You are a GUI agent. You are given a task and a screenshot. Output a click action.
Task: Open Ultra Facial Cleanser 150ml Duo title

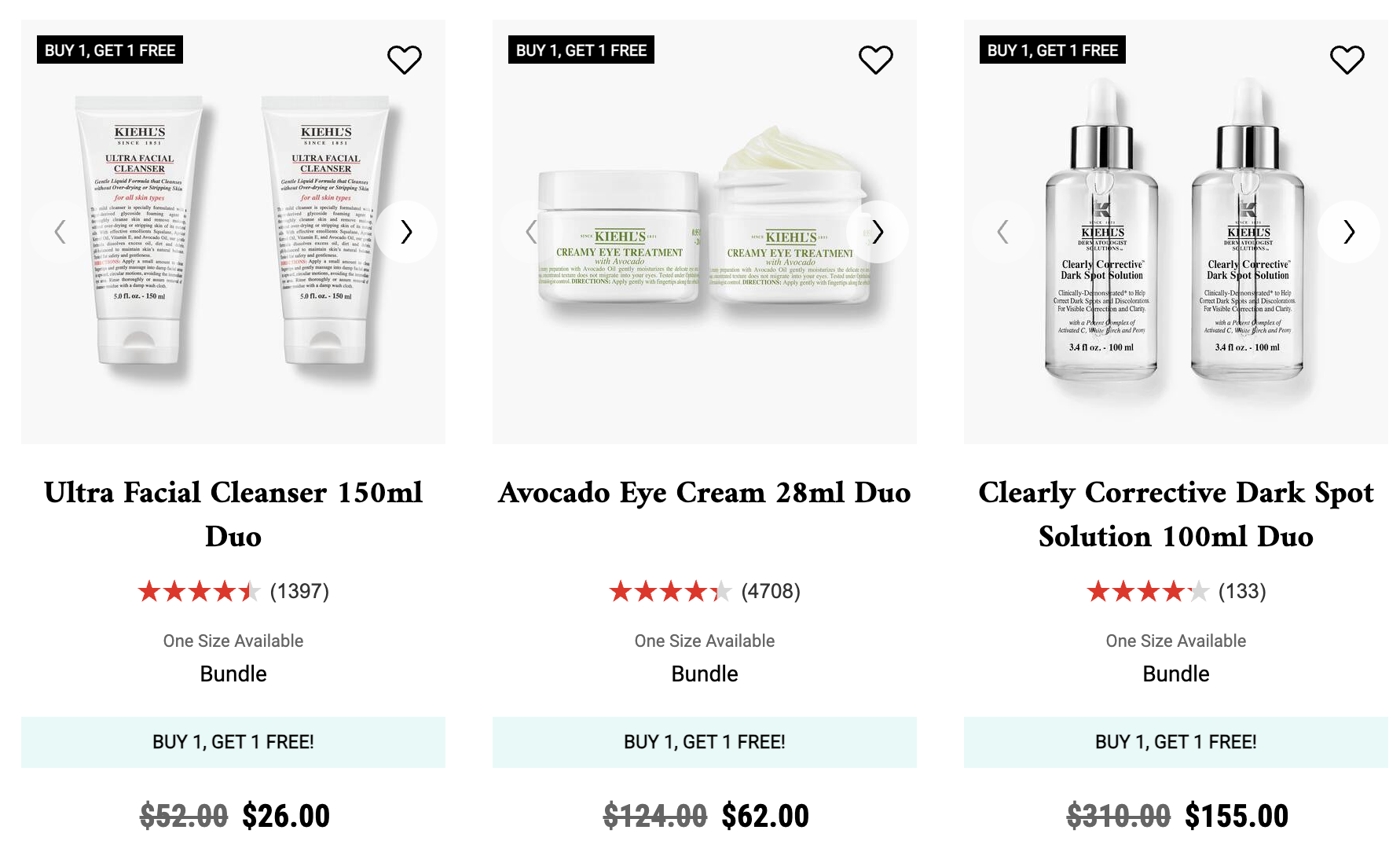(233, 514)
